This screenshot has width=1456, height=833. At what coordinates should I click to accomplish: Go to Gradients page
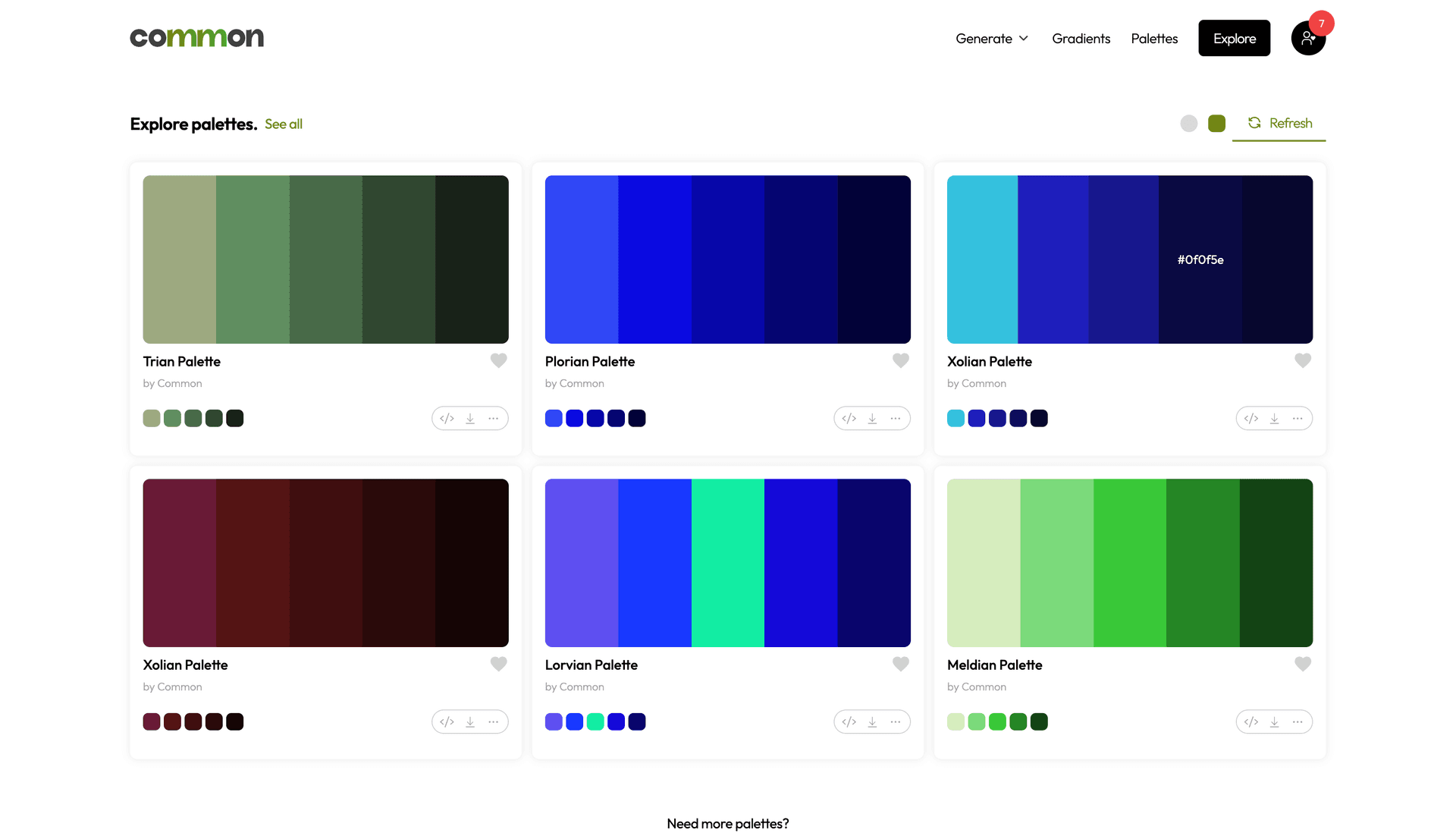(x=1081, y=39)
